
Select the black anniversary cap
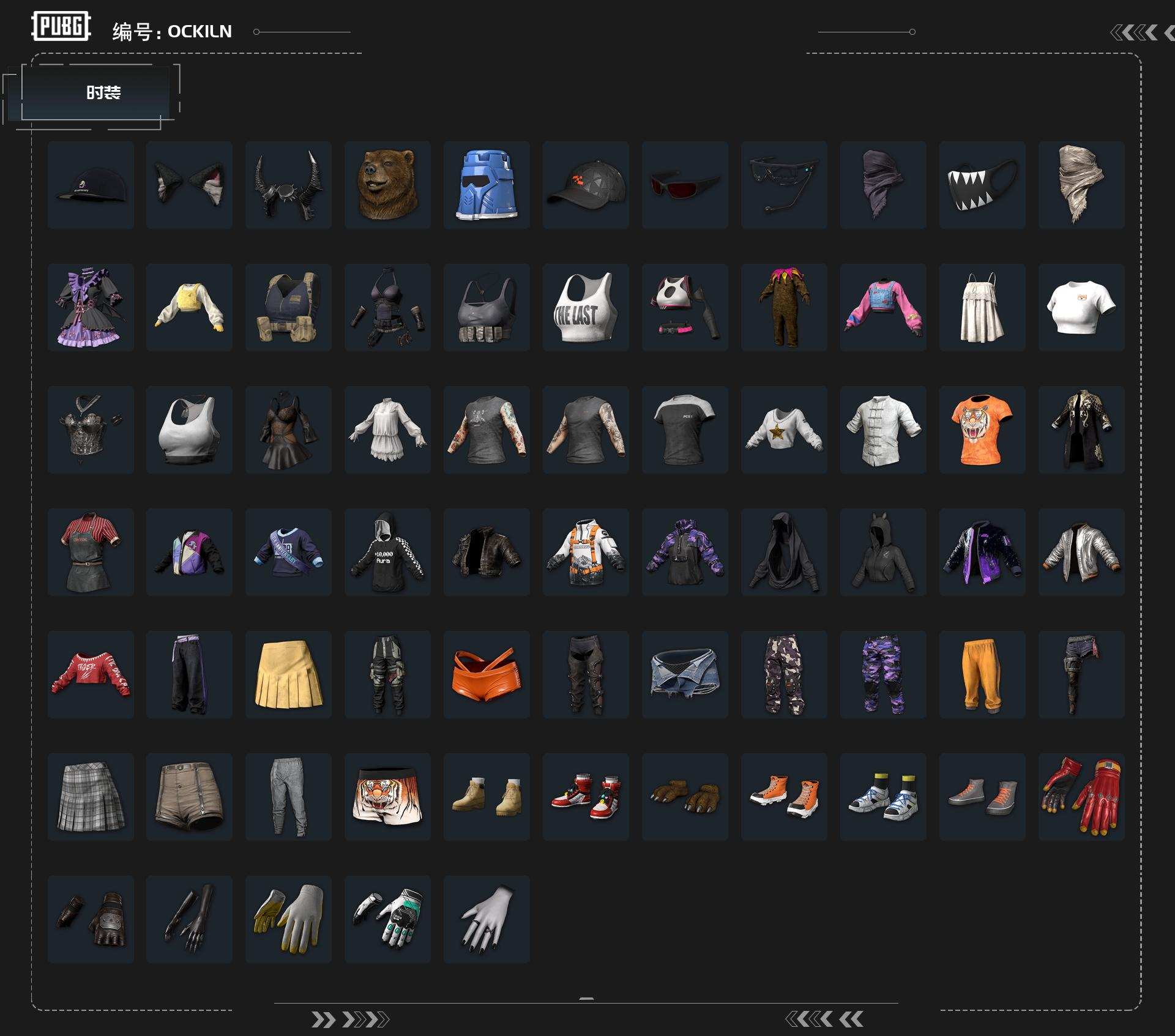91,185
